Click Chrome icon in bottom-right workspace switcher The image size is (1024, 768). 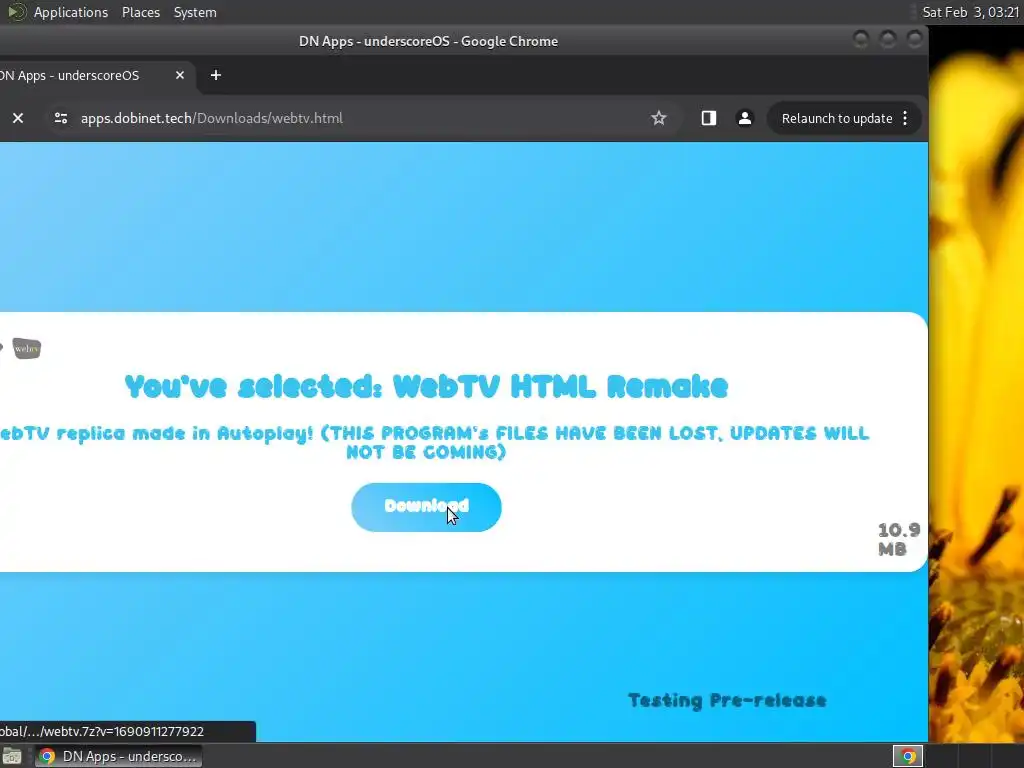pyautogui.click(x=908, y=756)
